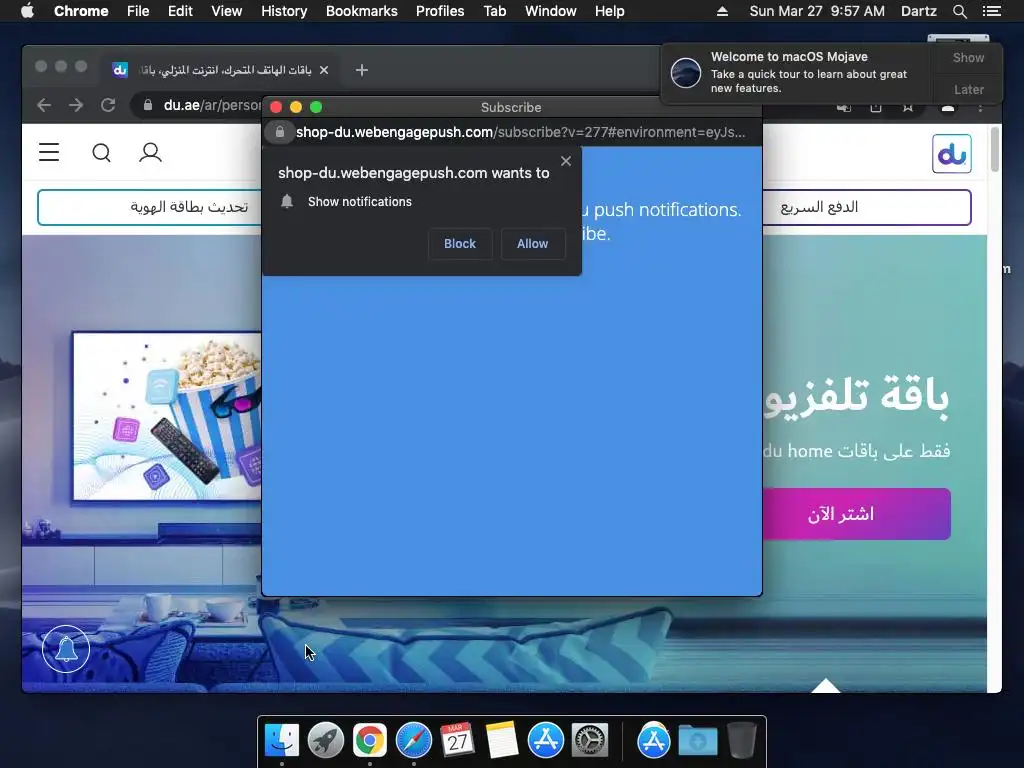Open Launchpad from the Dock

(326, 741)
